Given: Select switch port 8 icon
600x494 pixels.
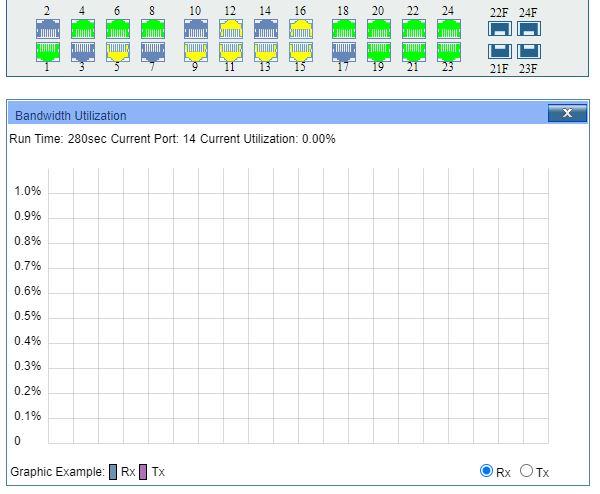Looking at the screenshot, I should (153, 29).
